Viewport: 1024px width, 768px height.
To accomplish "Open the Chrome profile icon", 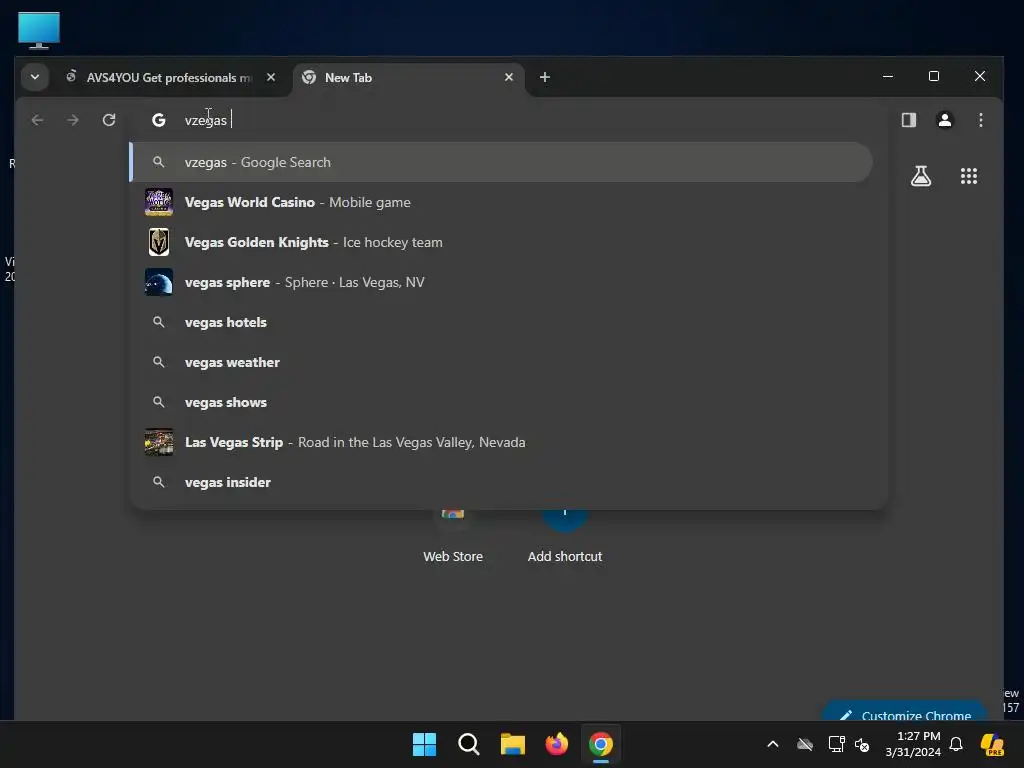I will click(x=944, y=120).
